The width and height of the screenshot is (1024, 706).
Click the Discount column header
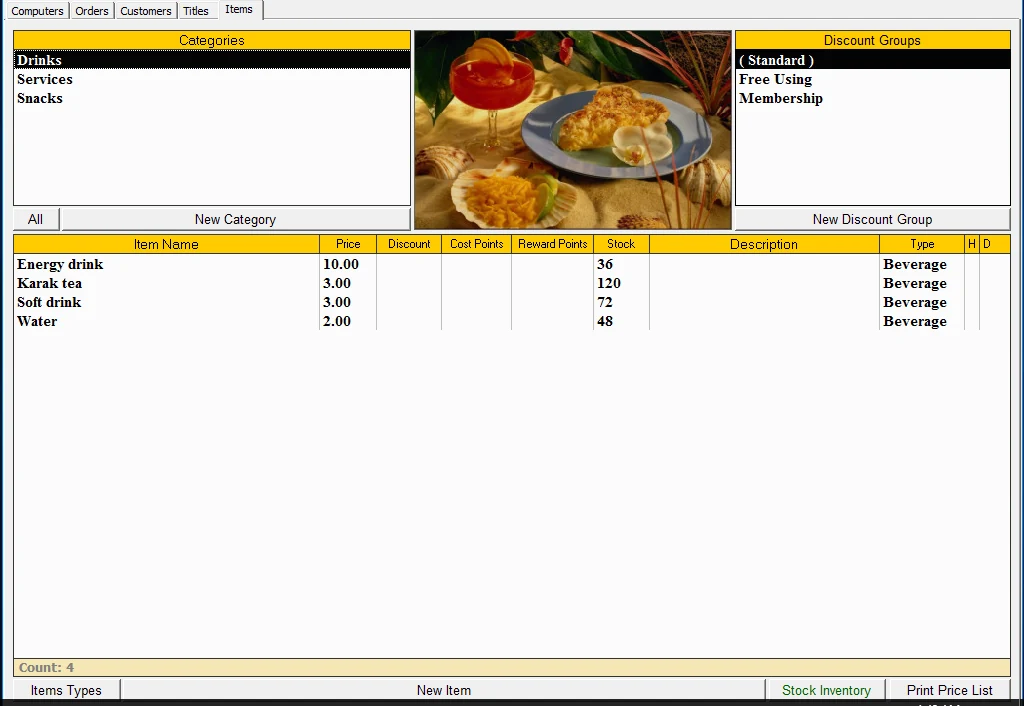[x=409, y=244]
